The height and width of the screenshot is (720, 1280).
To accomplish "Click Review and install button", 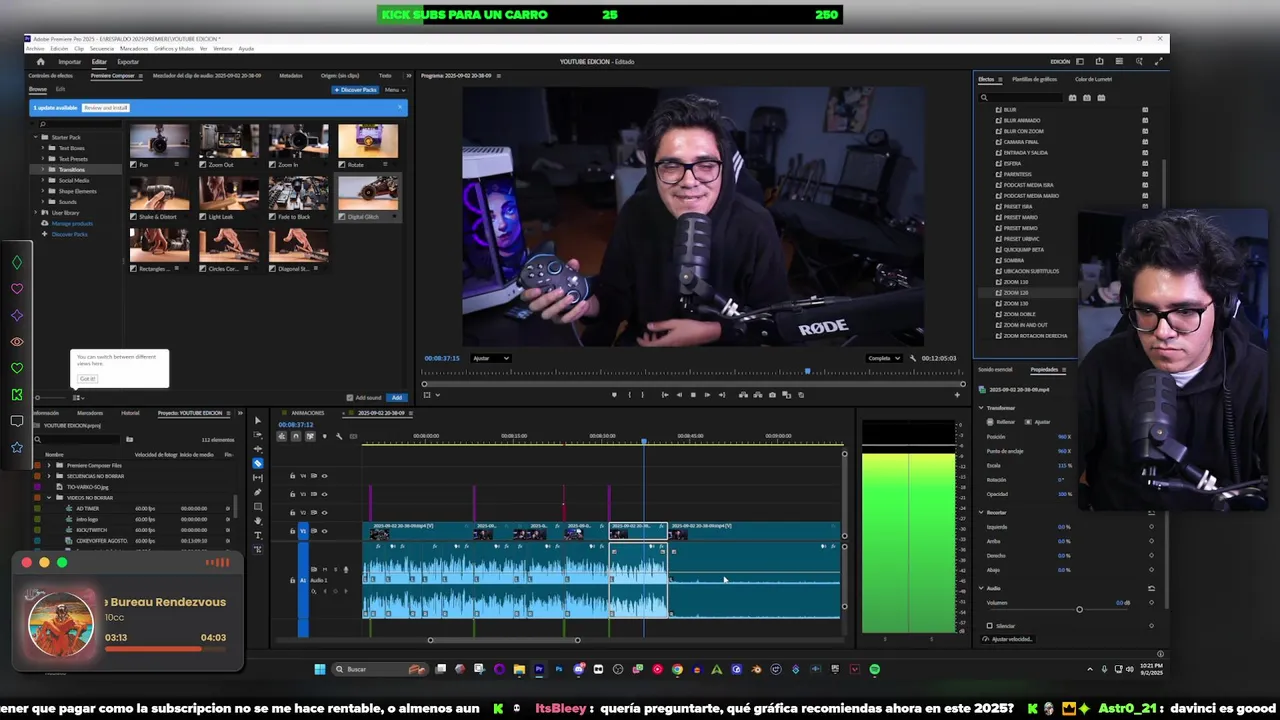I will (105, 107).
